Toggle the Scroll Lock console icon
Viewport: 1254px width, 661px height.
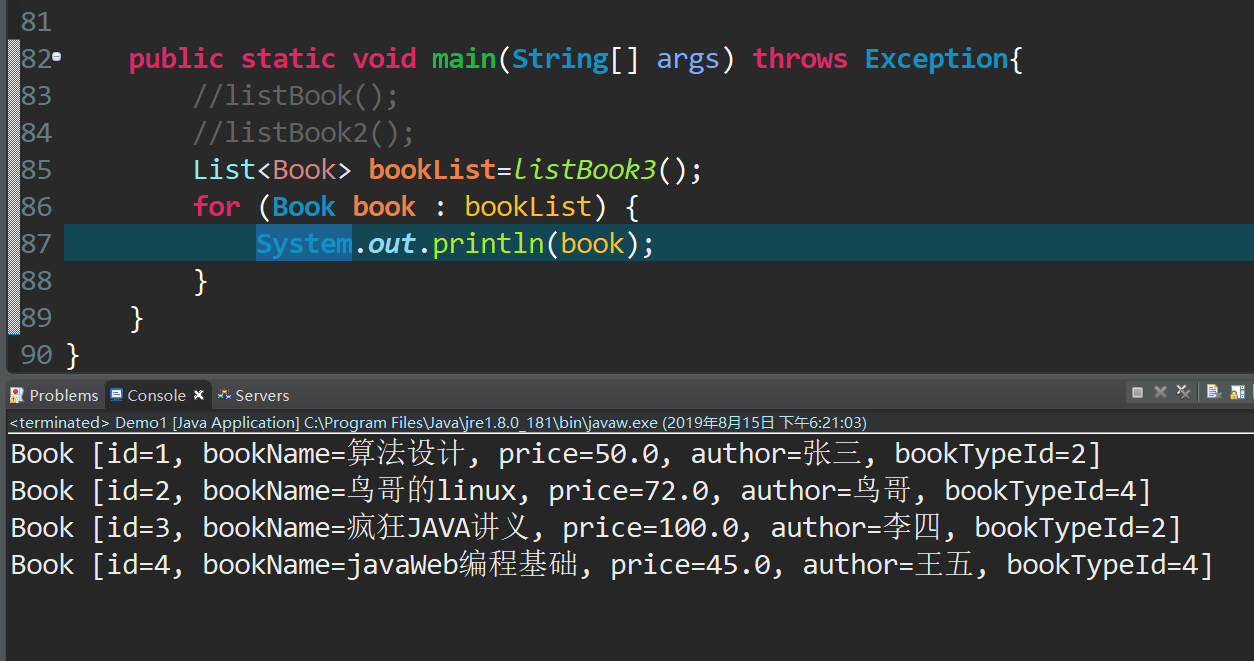pyautogui.click(x=1238, y=393)
